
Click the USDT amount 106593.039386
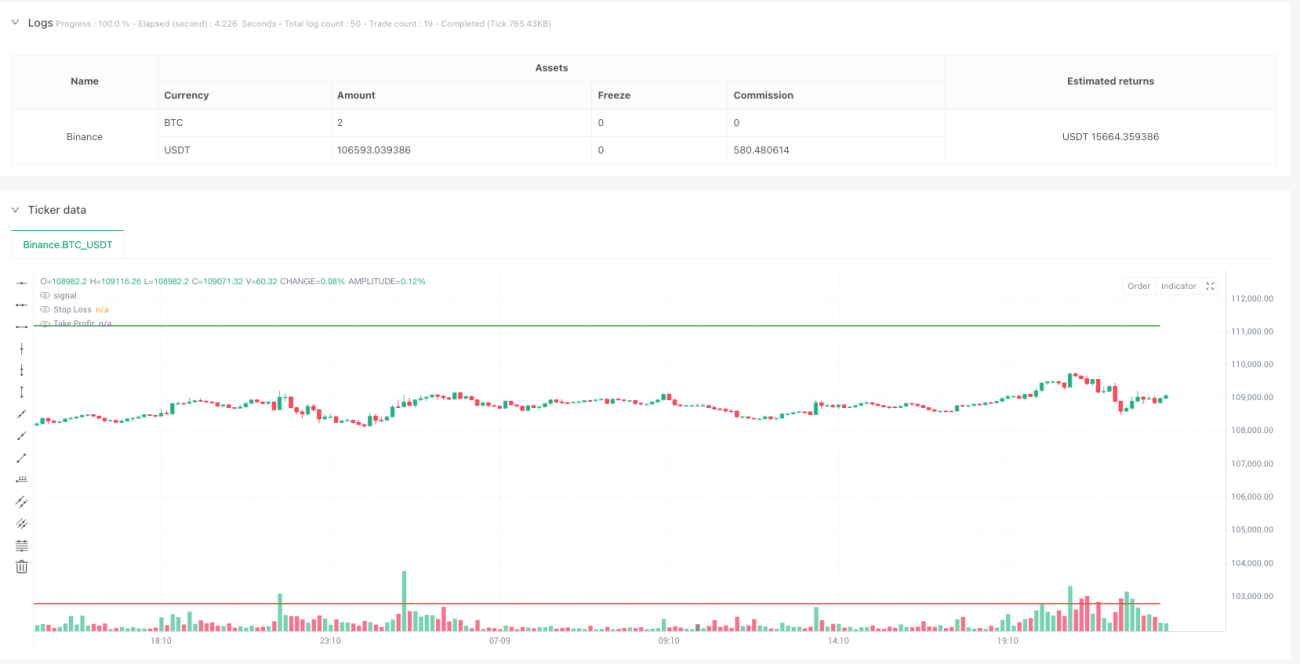(374, 150)
